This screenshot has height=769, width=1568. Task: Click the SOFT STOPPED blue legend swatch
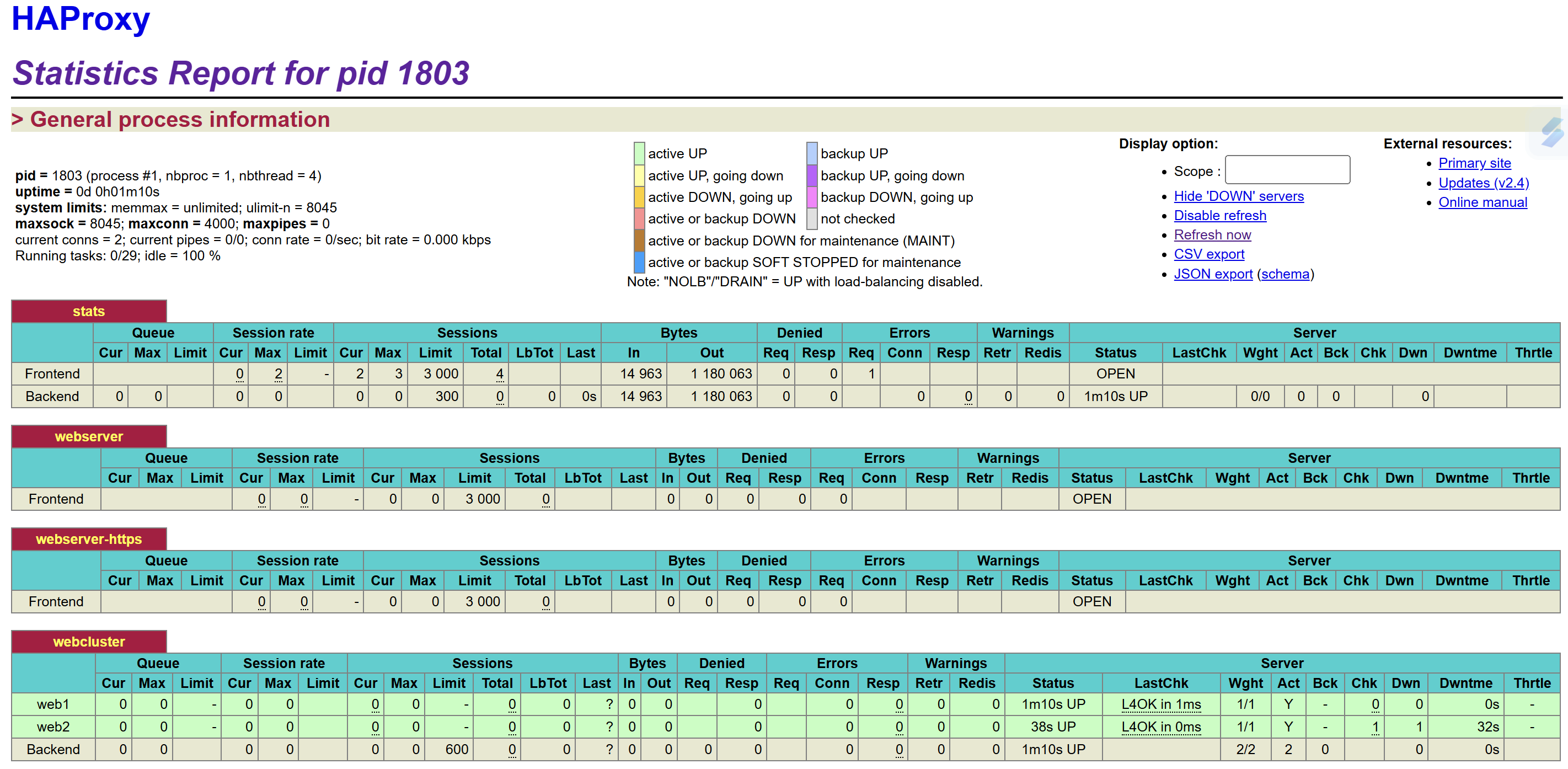coord(639,263)
